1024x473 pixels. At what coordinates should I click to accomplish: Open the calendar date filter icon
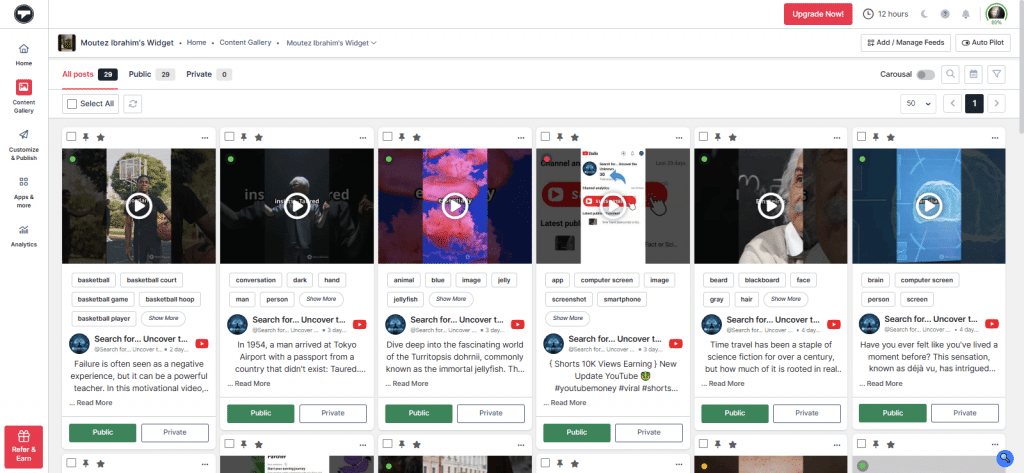click(x=972, y=74)
